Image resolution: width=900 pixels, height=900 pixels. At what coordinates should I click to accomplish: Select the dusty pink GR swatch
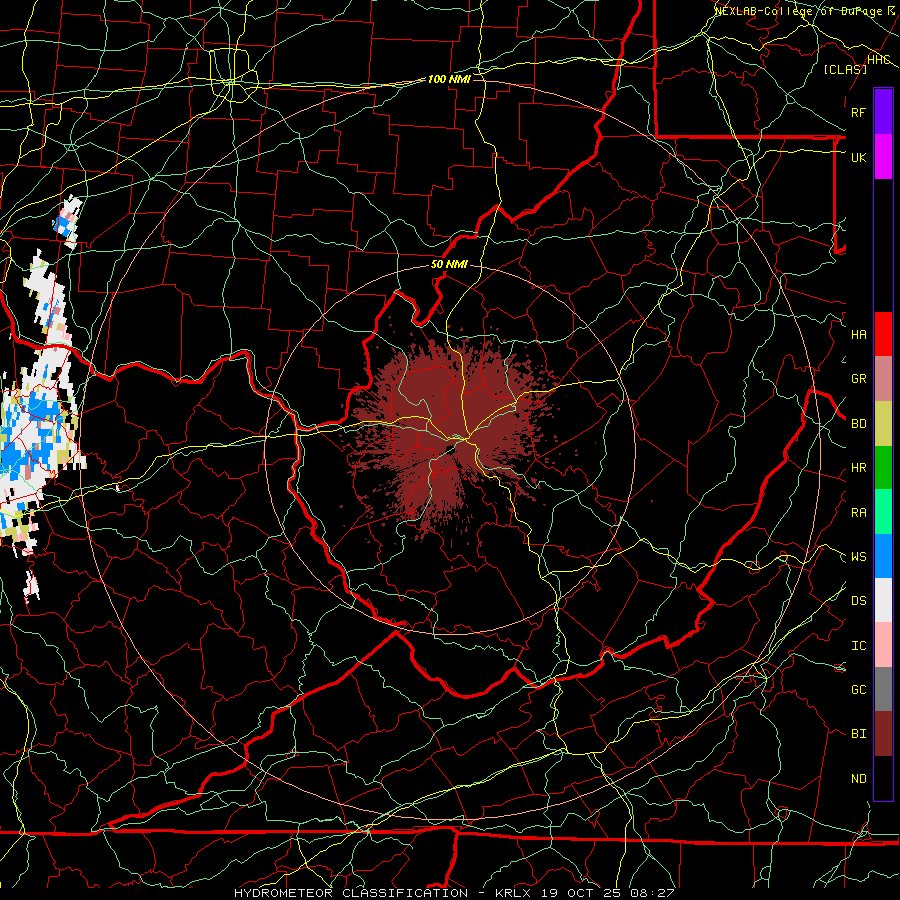[883, 378]
